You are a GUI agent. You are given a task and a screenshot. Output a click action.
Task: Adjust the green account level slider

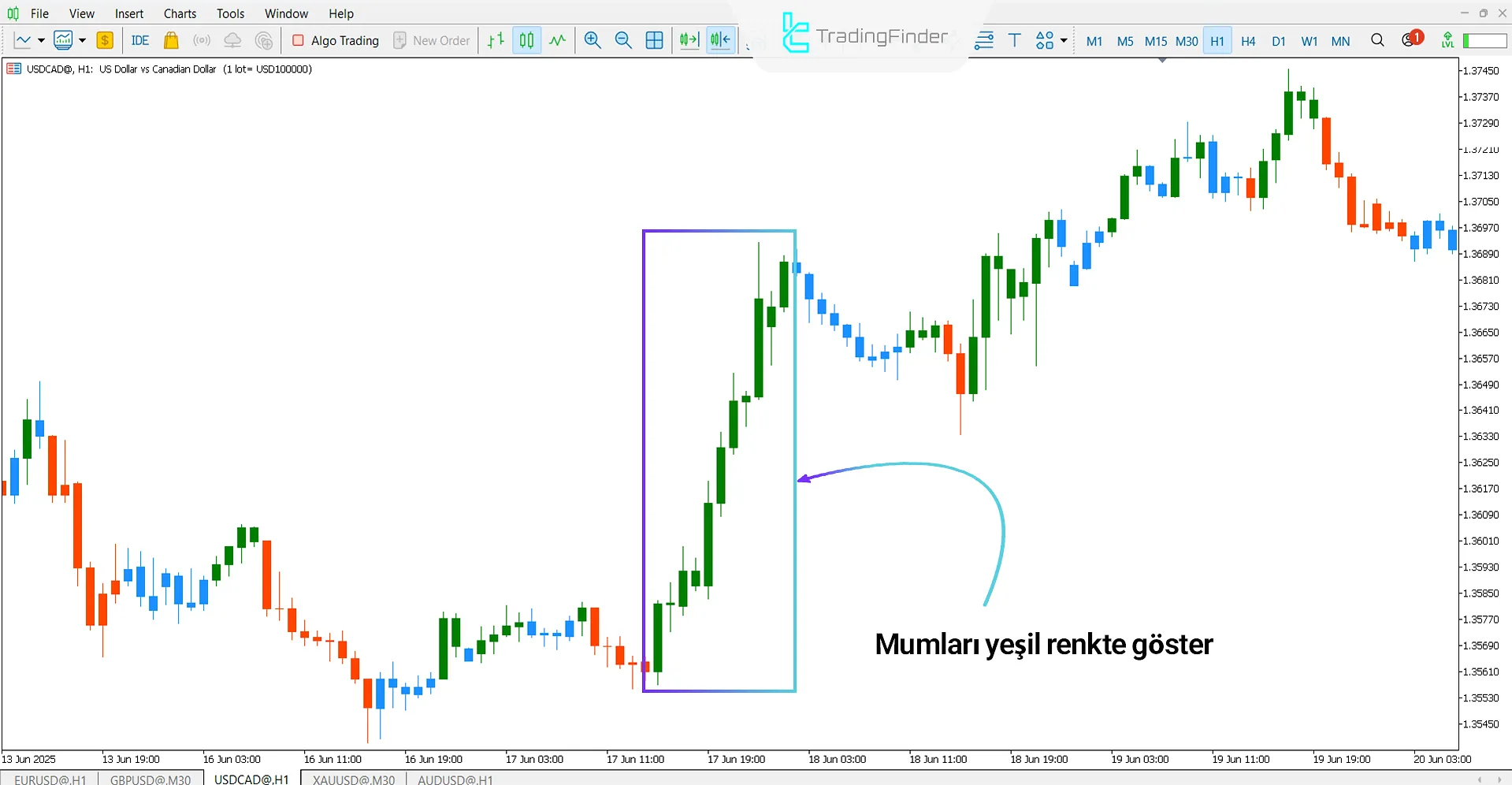coord(1484,40)
